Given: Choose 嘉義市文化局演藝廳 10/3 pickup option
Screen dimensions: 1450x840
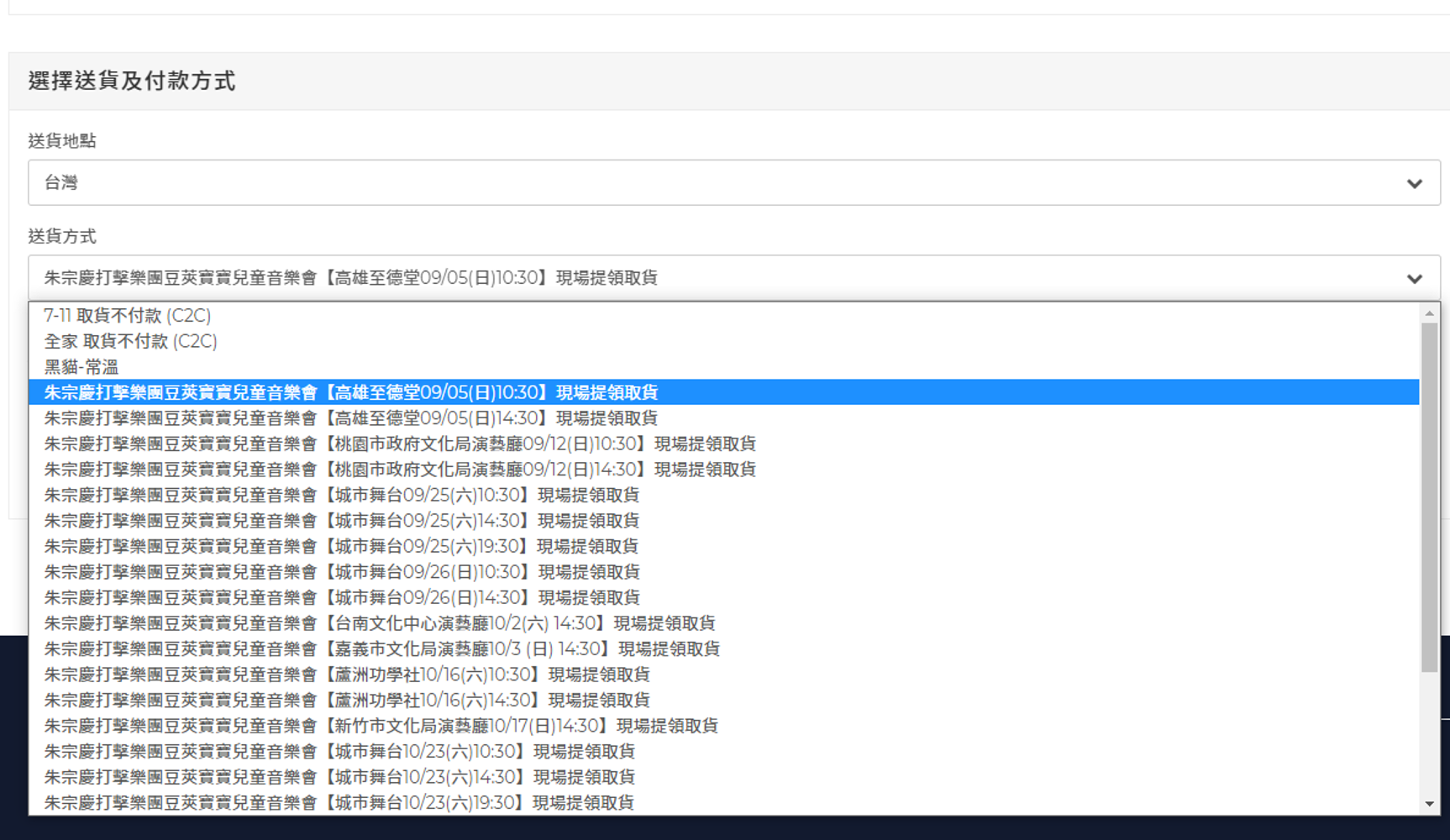Looking at the screenshot, I should click(x=382, y=648).
